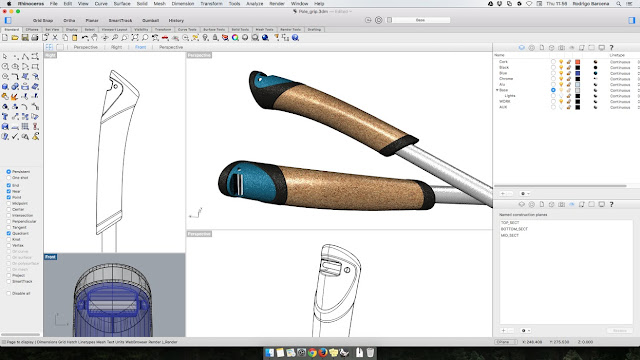The image size is (640, 360).
Task: Collapse the Base layer tree
Action: [x=497, y=90]
